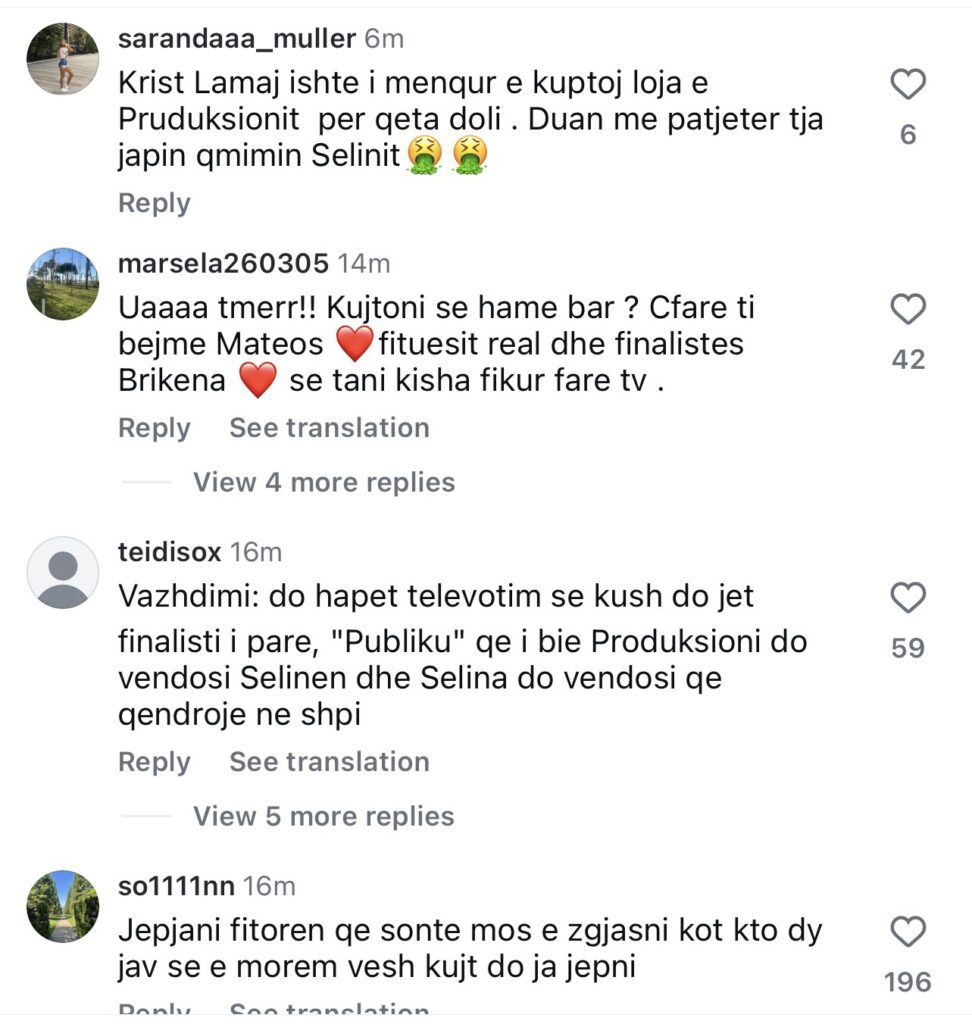Expand View 5 more replies
This screenshot has width=972, height=1024.
click(x=324, y=816)
